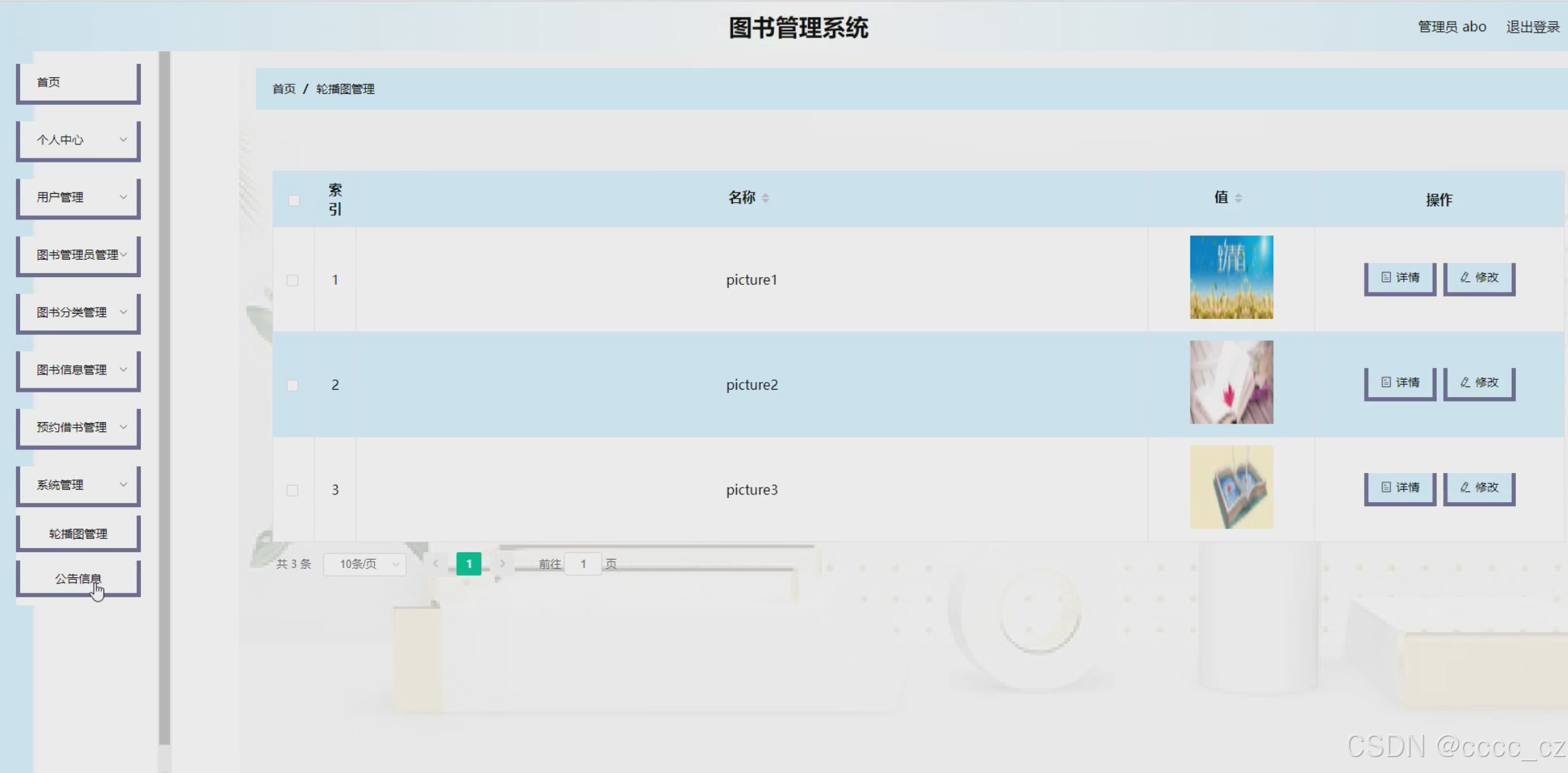The image size is (1568, 773).
Task: Expand the 个人中心 sidebar menu
Action: click(x=78, y=140)
